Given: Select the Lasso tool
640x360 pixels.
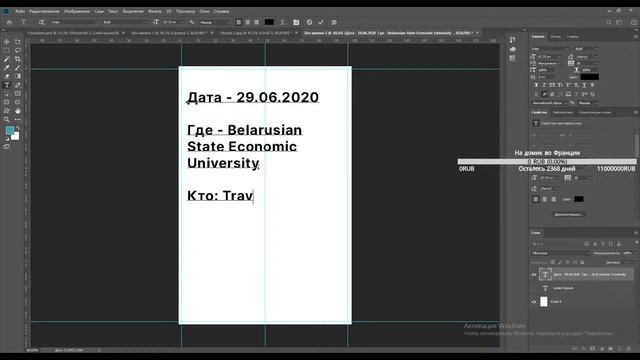Looking at the screenshot, I should 18,50.
